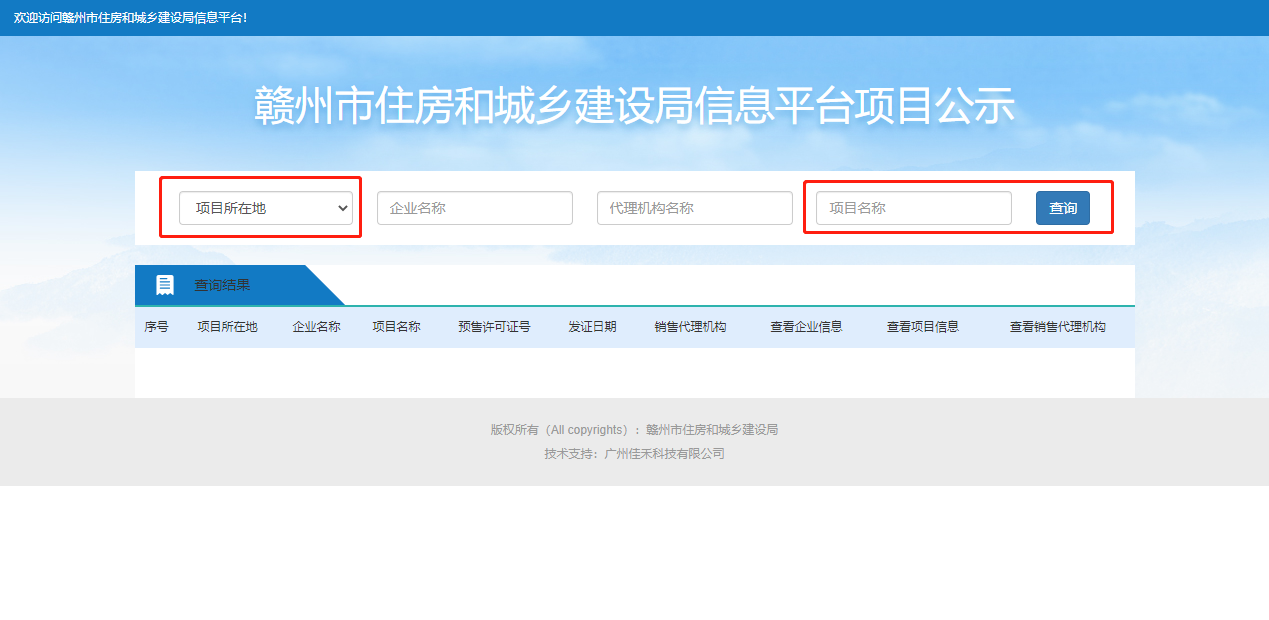Click the 企业名称 input field
Image resolution: width=1269 pixels, height=620 pixels.
tap(474, 208)
